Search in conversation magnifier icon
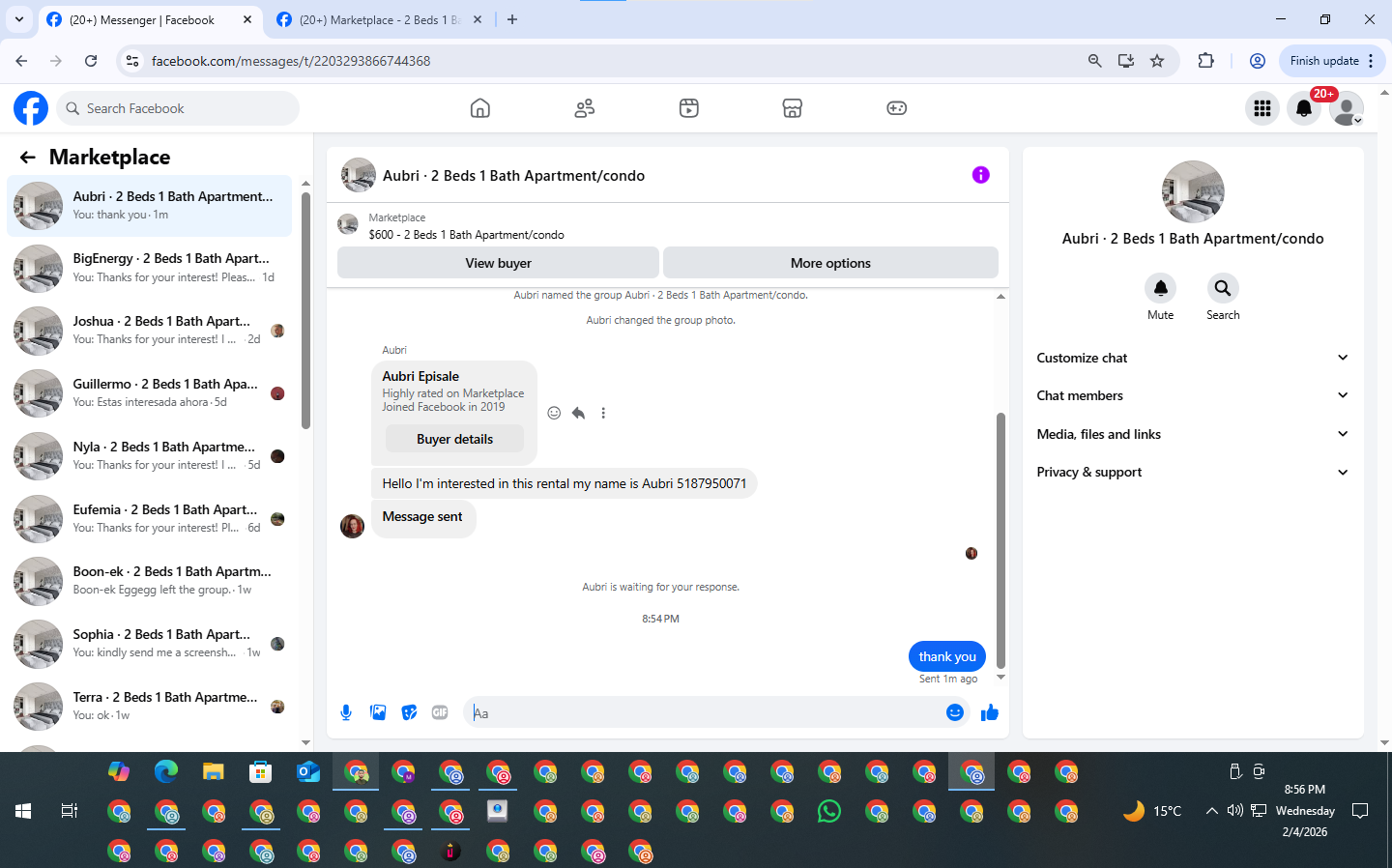 click(x=1223, y=288)
